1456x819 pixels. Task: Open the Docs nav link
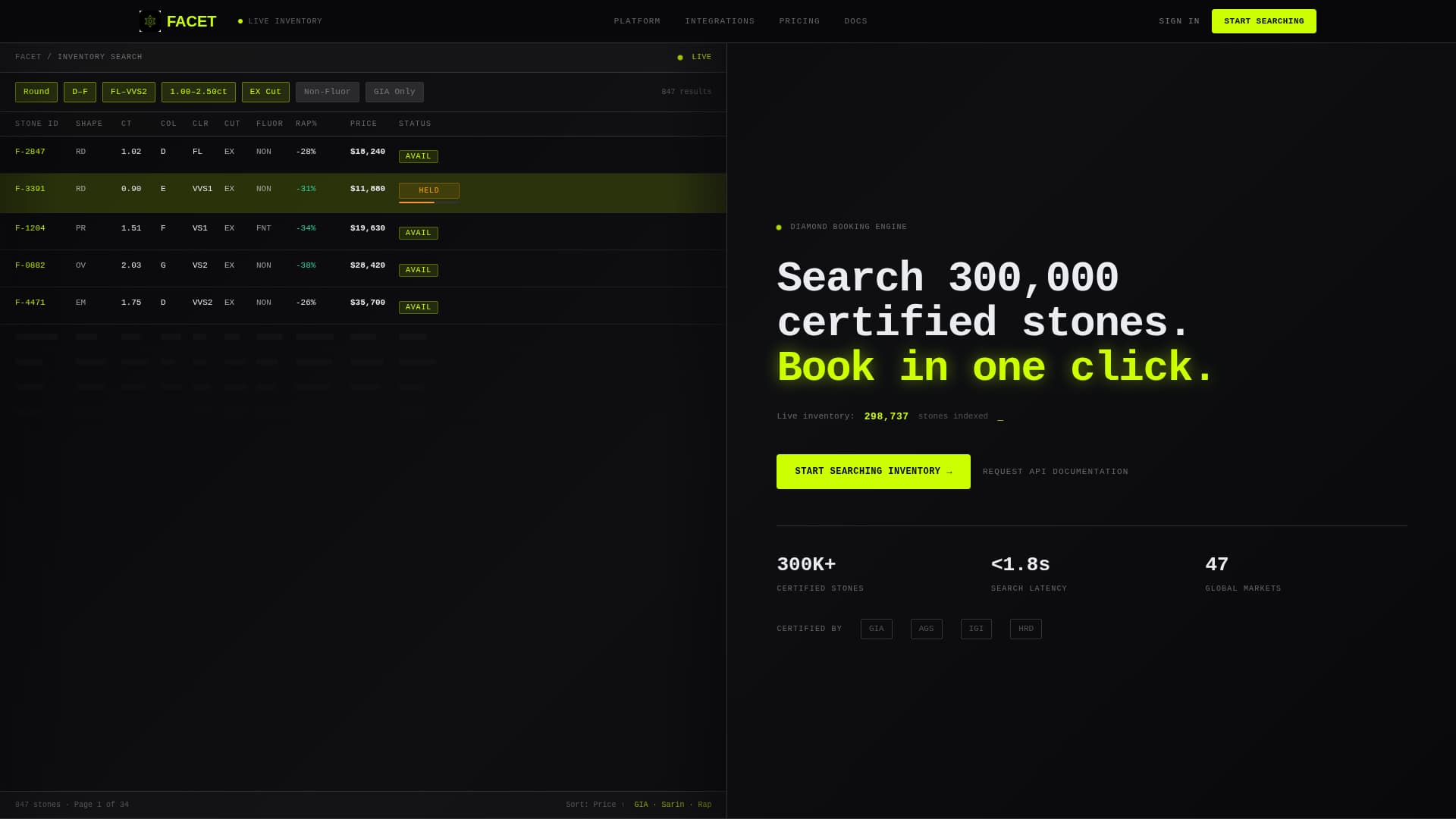click(855, 21)
